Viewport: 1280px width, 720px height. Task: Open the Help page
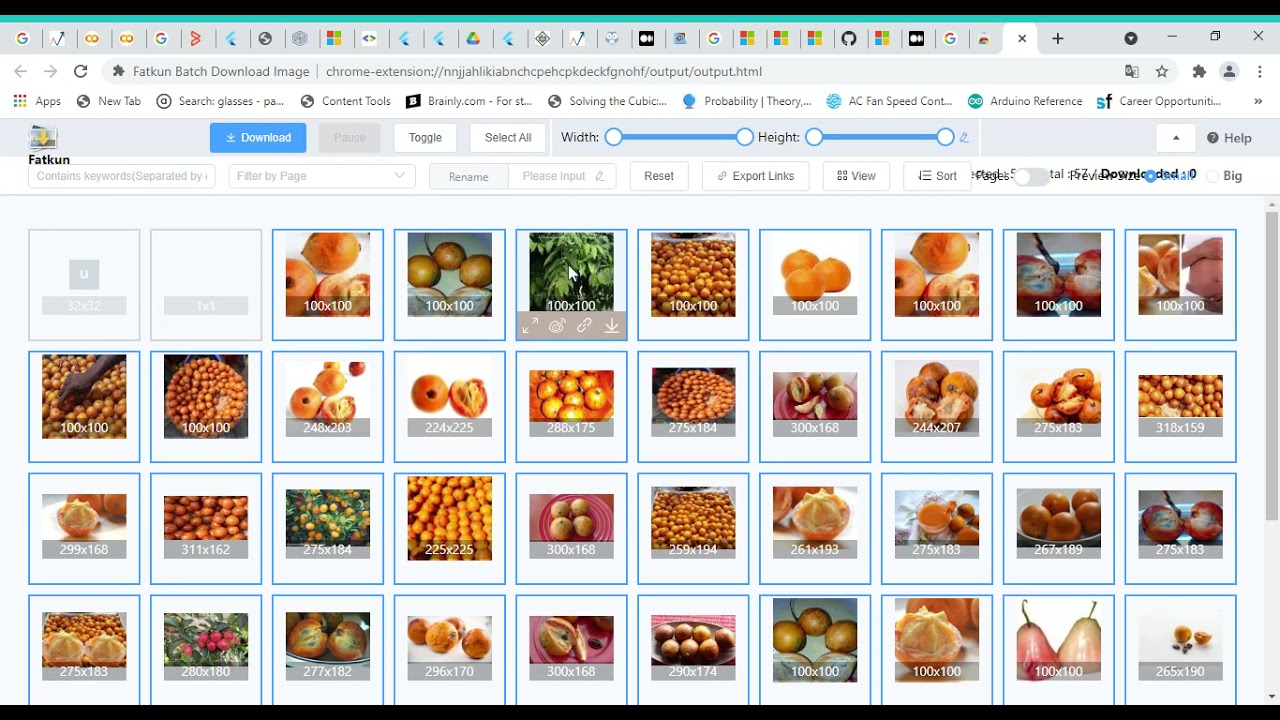pos(1229,138)
